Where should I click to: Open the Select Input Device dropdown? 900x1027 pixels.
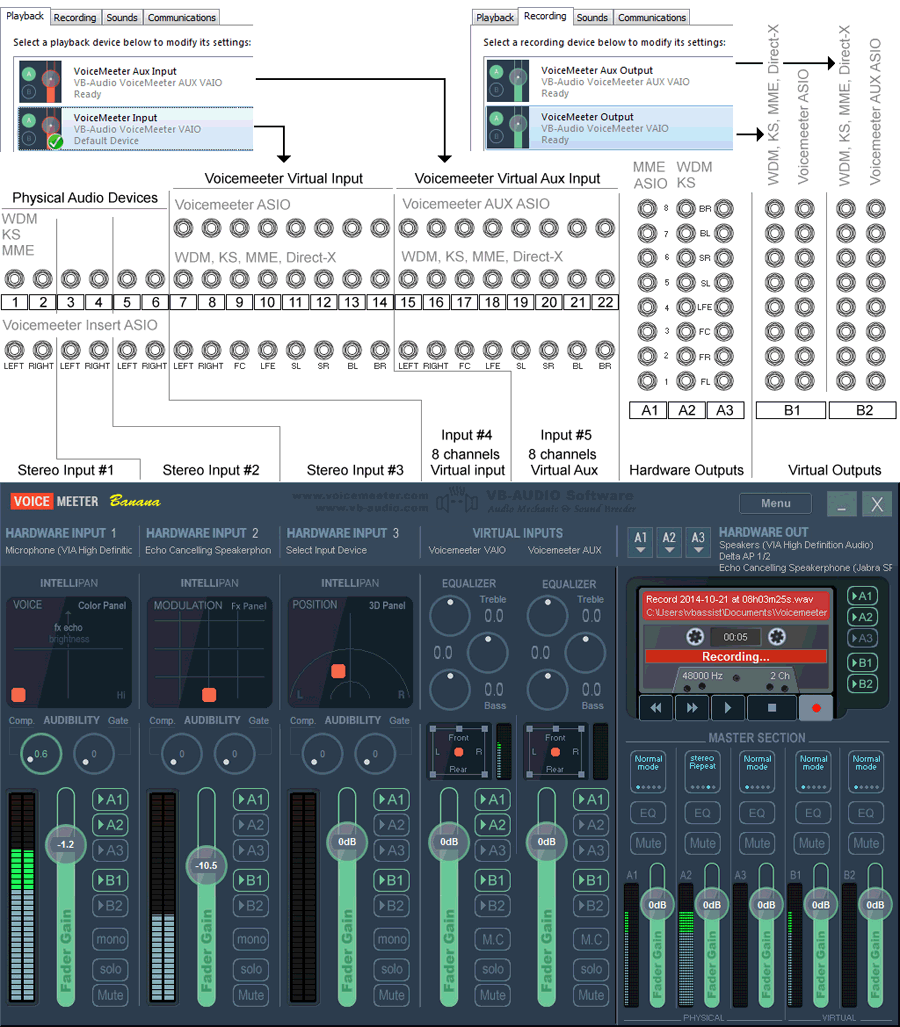point(326,550)
